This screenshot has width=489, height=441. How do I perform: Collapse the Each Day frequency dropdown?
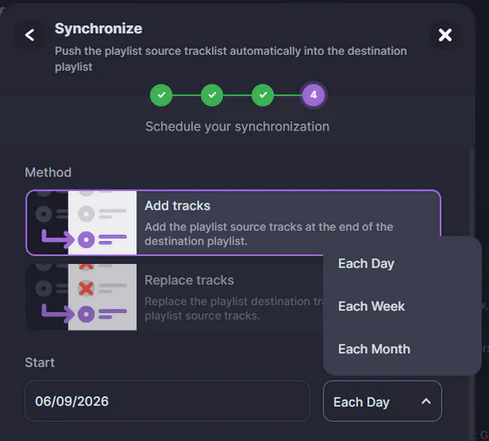[x=382, y=401]
